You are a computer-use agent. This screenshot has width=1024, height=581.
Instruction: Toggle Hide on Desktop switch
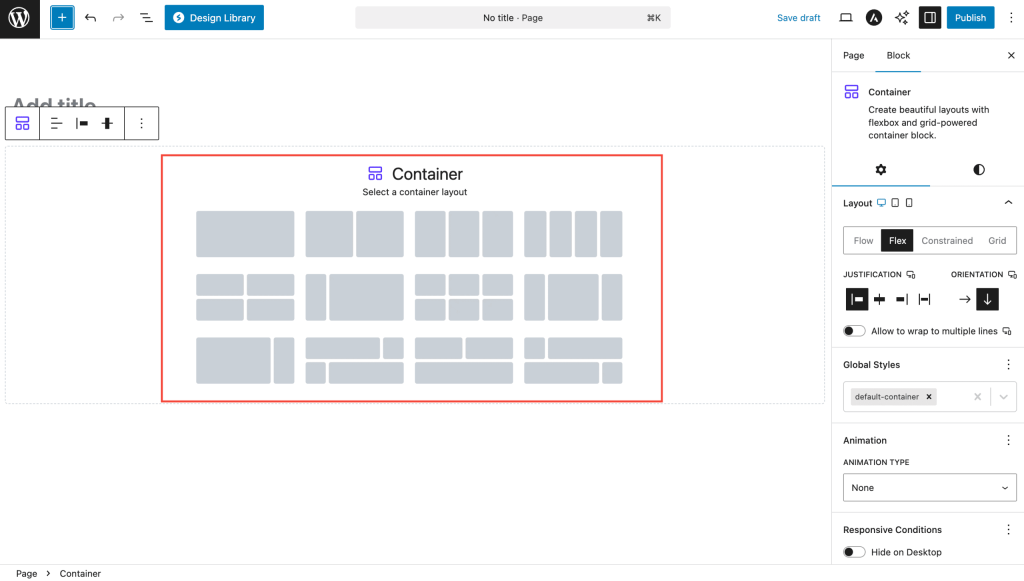click(854, 552)
